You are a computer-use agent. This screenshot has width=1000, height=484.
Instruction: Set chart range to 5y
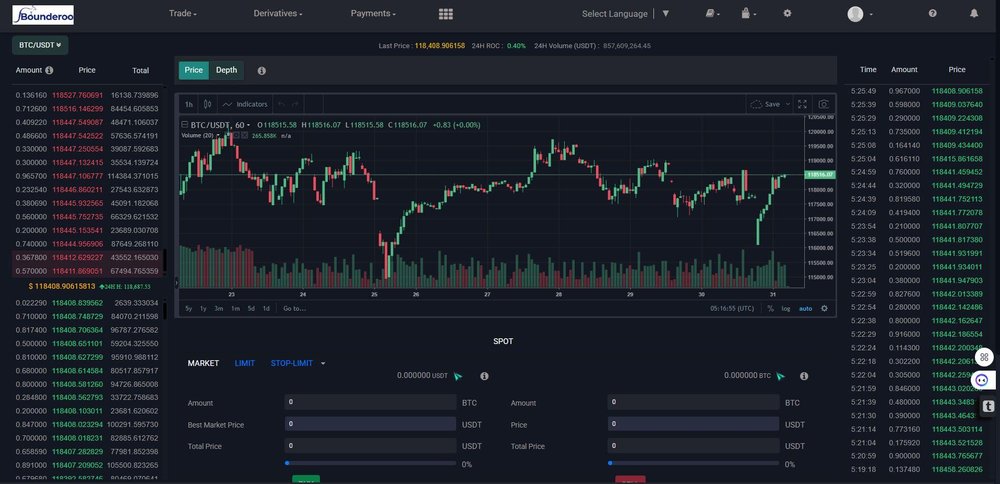(x=189, y=309)
